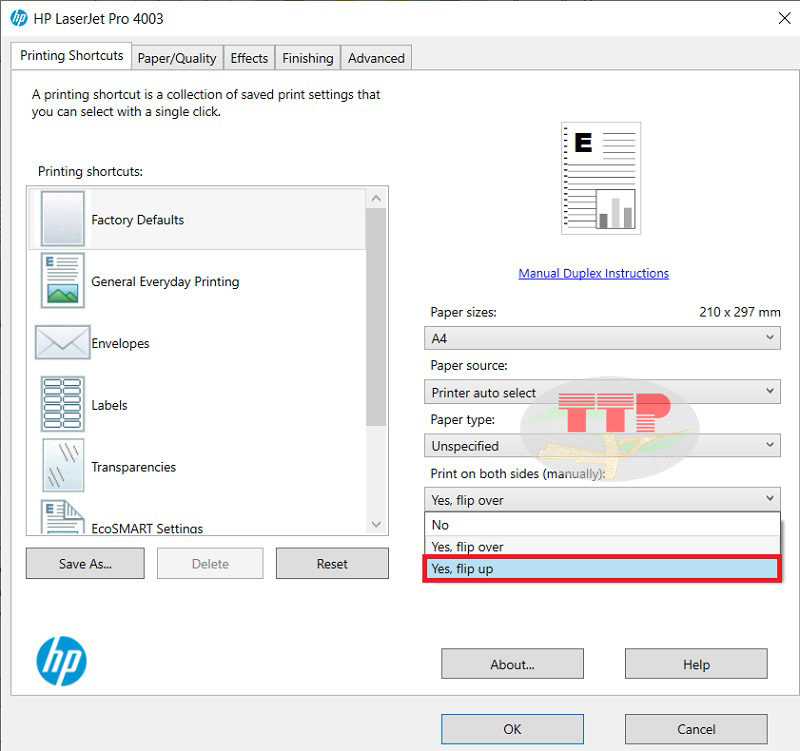Viewport: 800px width, 751px height.
Task: Select No in the duplex list
Action: click(602, 525)
